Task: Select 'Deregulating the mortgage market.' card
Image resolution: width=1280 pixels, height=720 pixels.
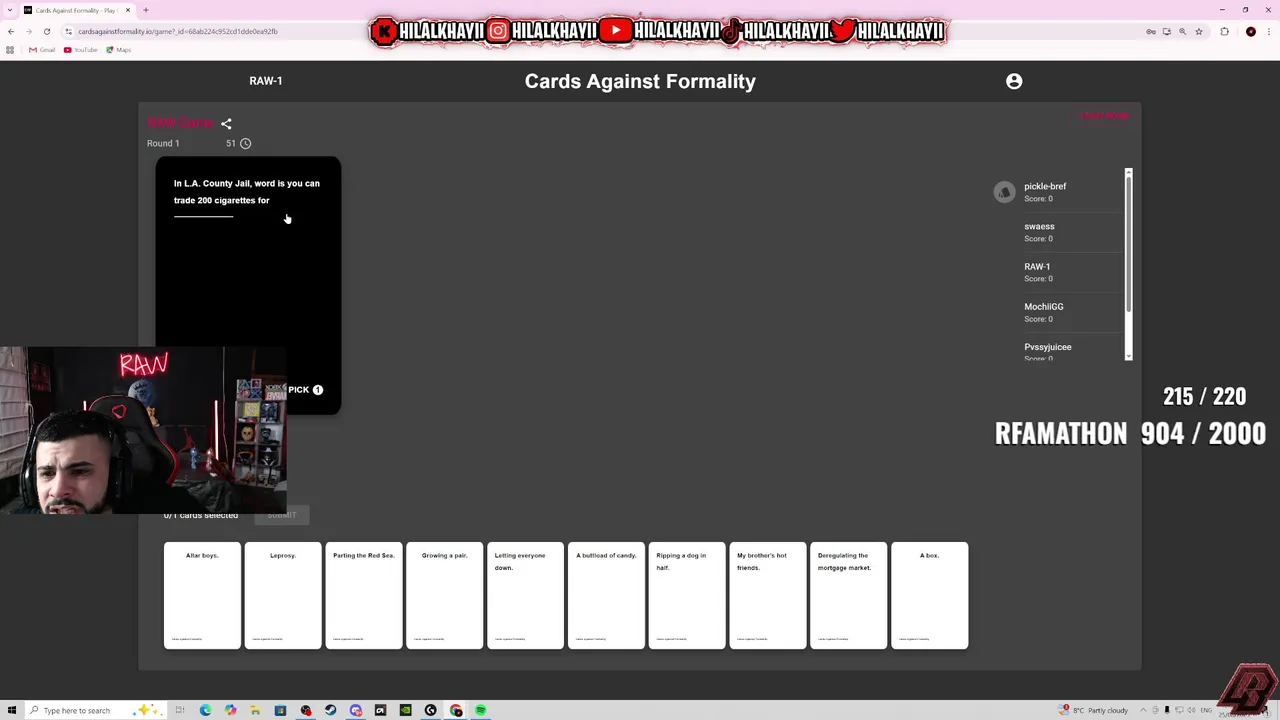Action: 849,596
